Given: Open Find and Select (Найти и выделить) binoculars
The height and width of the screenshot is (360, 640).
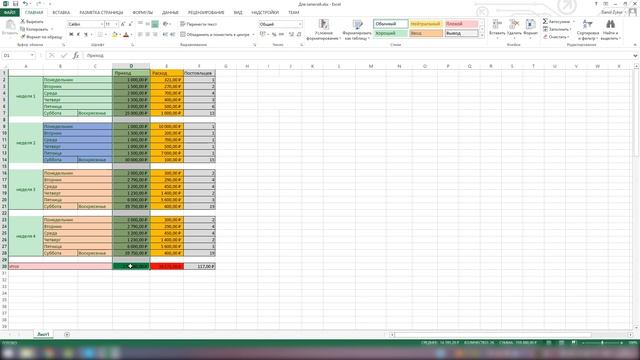Looking at the screenshot, I should [x=611, y=29].
